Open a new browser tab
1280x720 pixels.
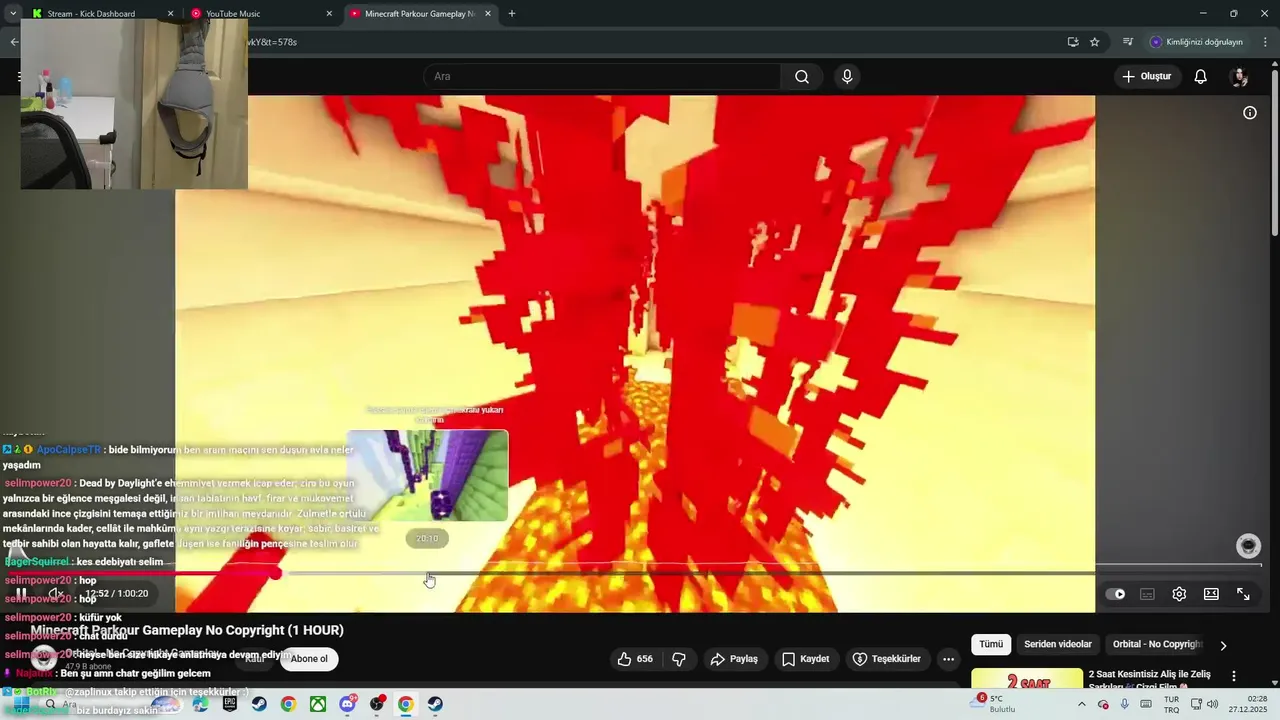512,14
